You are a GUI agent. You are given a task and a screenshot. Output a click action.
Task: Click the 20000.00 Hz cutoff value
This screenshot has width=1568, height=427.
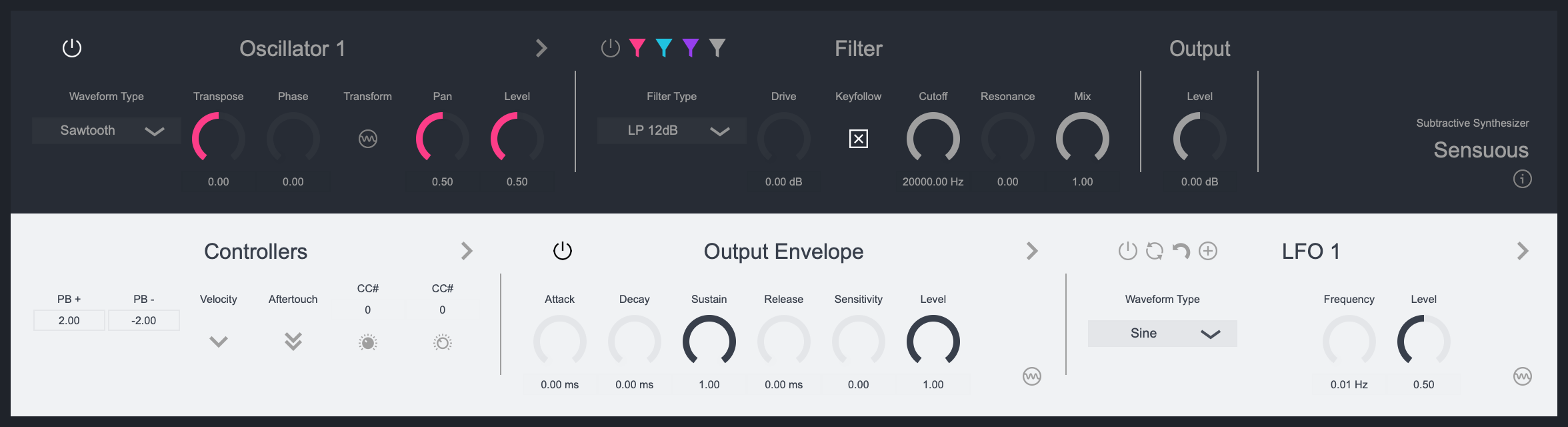coord(933,181)
